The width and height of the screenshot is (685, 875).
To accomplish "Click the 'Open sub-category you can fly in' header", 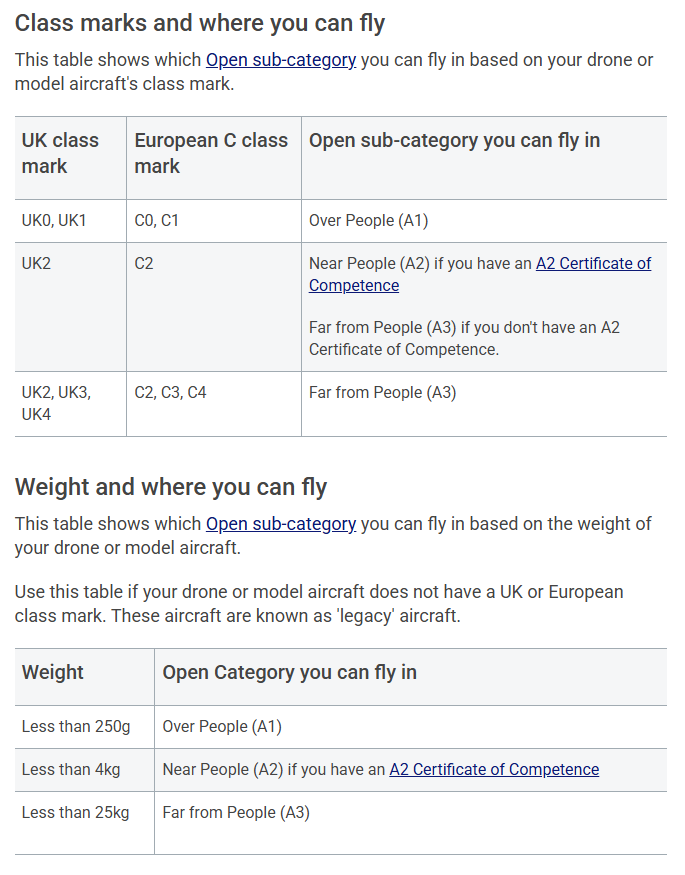I will point(454,141).
